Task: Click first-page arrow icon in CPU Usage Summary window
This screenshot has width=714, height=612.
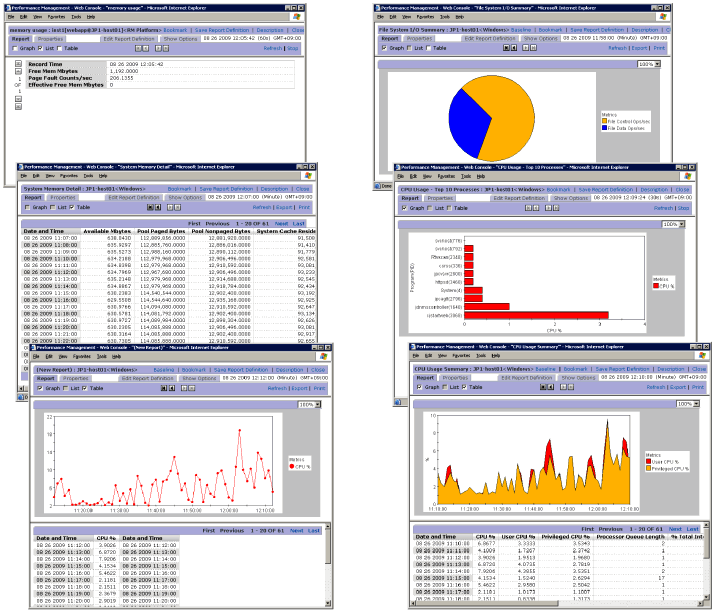Action: point(543,387)
